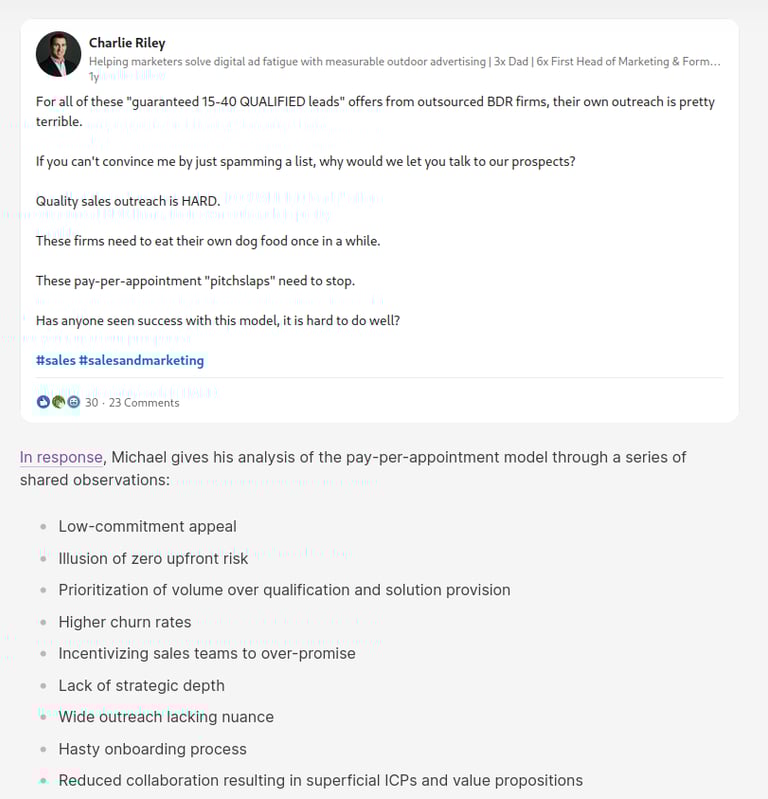Screen dimensions: 768x799
Task: Follow the #sales hashtag
Action: [55, 360]
